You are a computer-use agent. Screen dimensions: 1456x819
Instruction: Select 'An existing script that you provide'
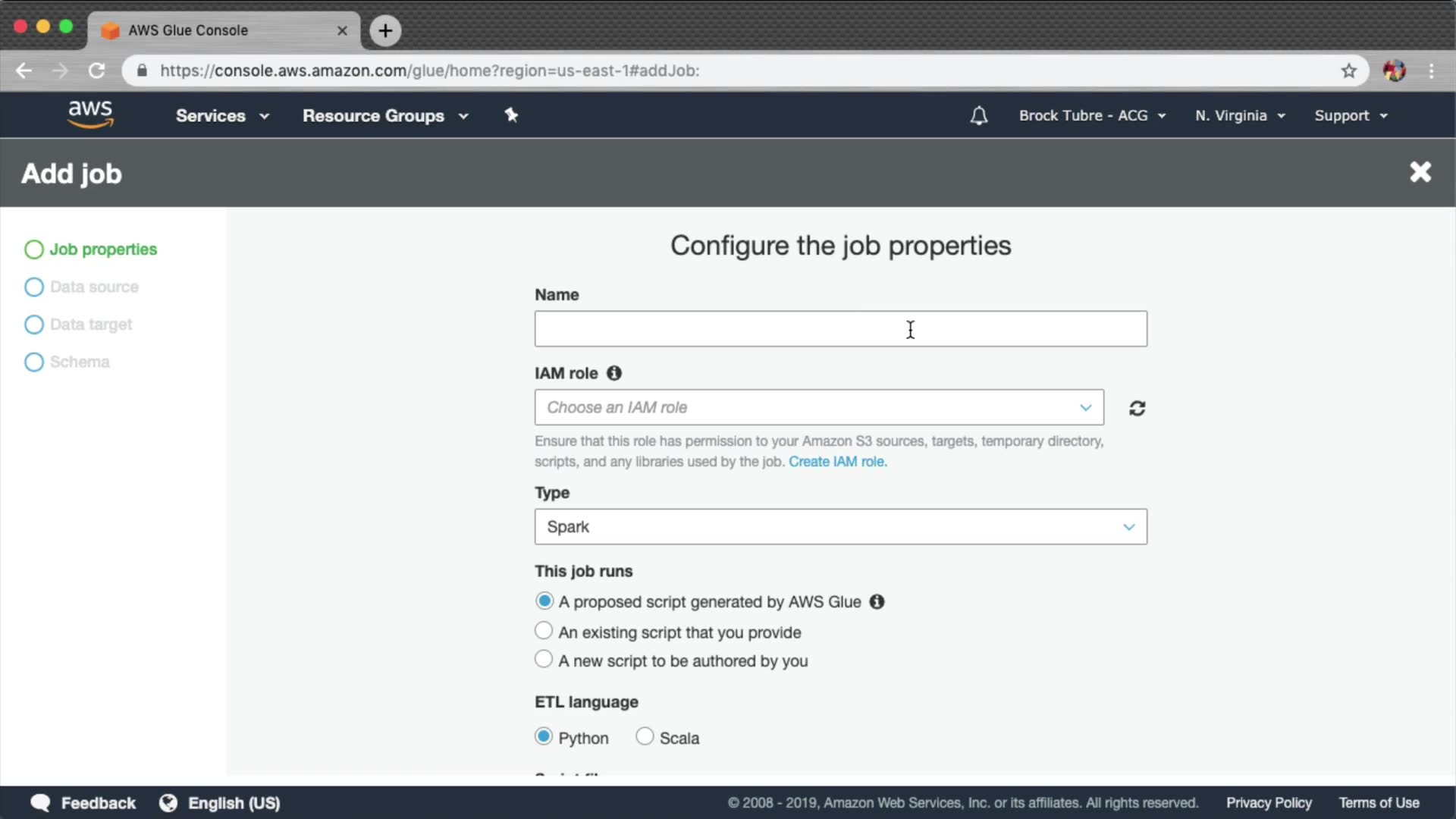[544, 631]
